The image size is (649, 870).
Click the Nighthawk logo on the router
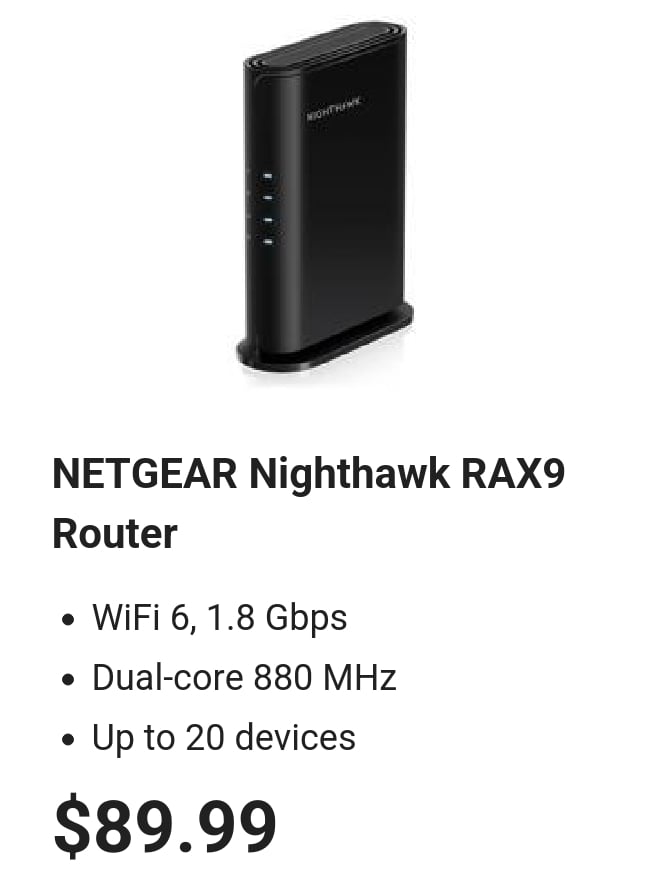334,108
